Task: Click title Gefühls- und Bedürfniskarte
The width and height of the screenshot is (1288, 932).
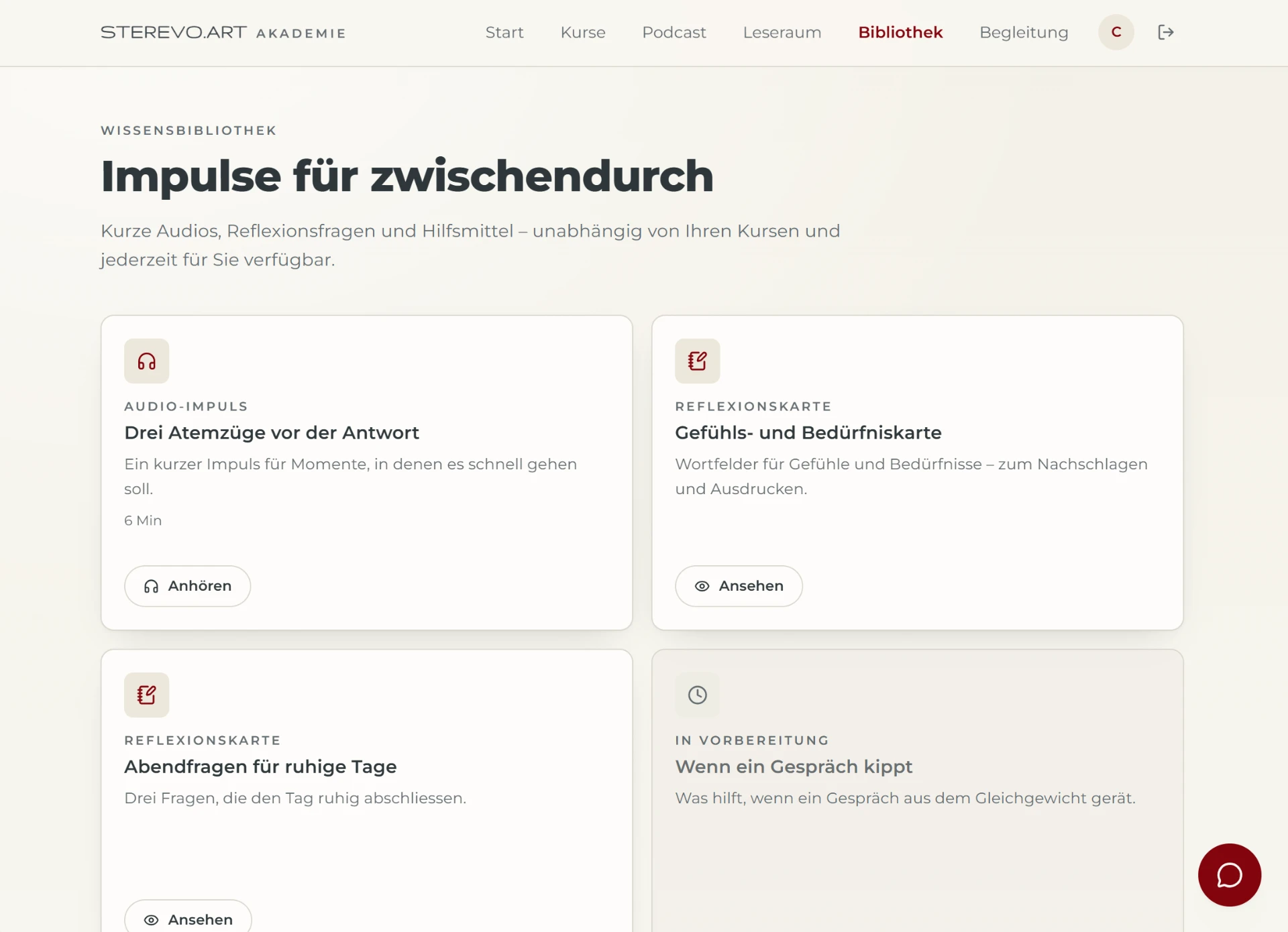Action: click(x=808, y=432)
